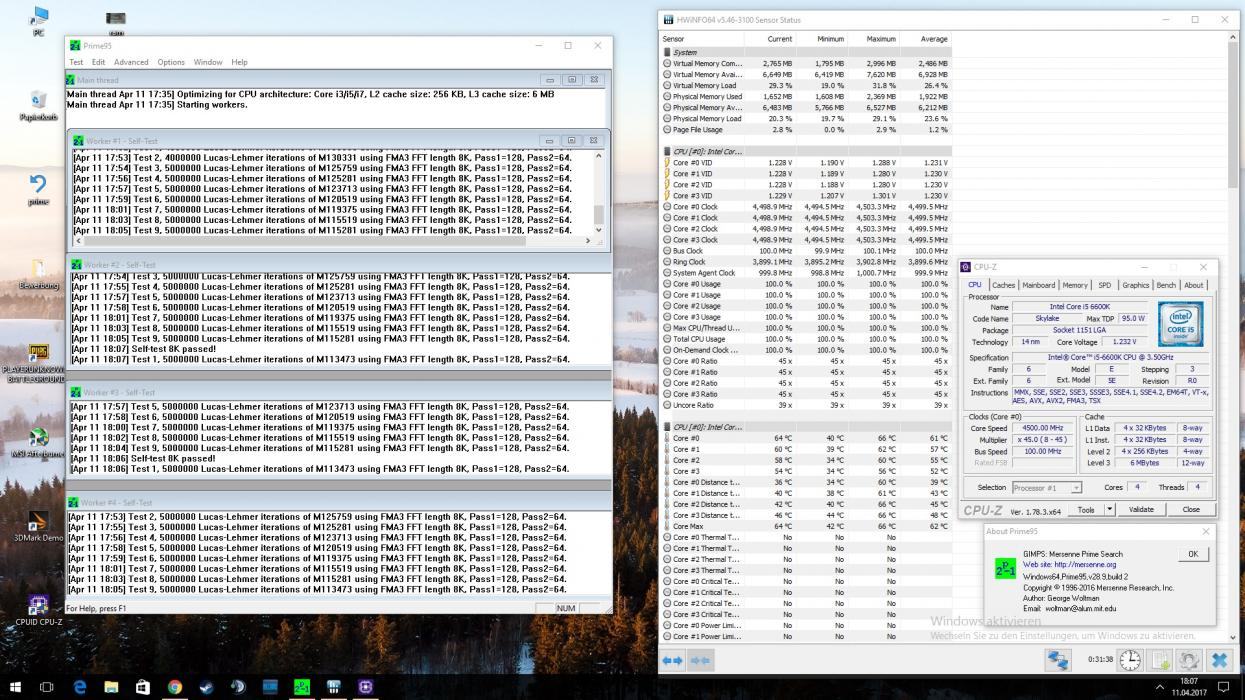
Task: Switch to the About tab in CPU-Z
Action: coord(1194,285)
